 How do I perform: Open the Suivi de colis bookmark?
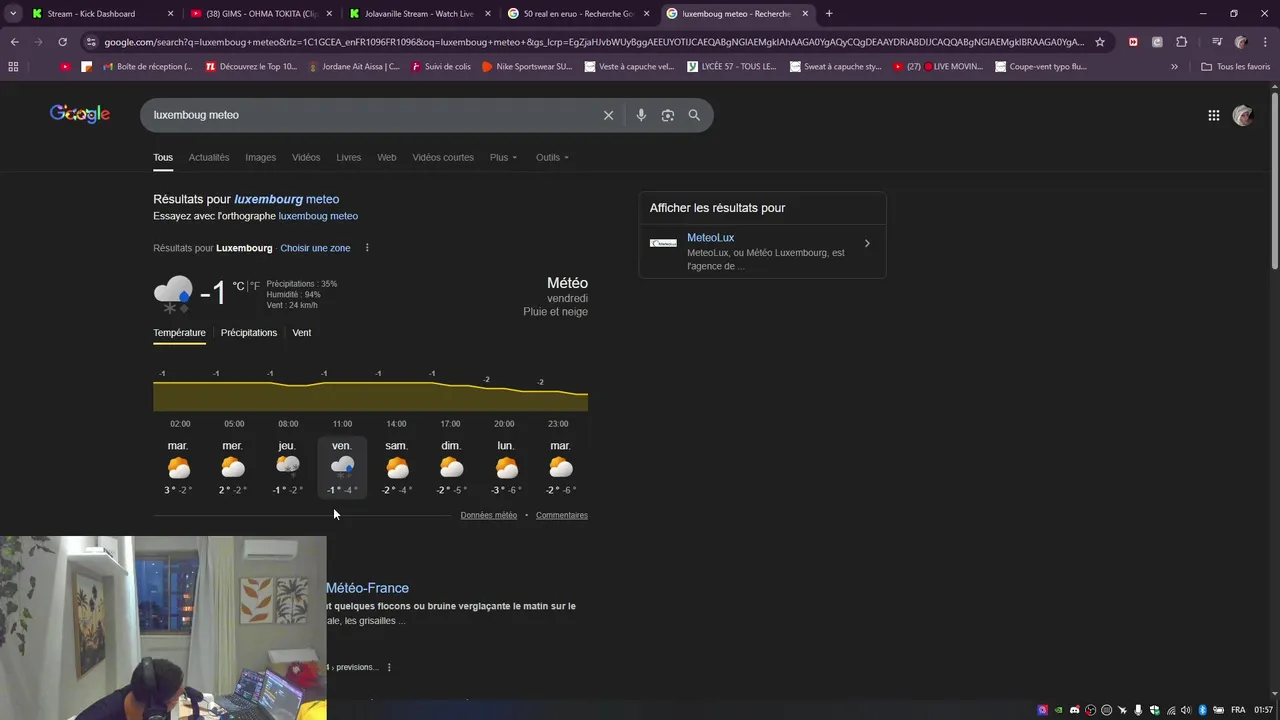coord(440,67)
